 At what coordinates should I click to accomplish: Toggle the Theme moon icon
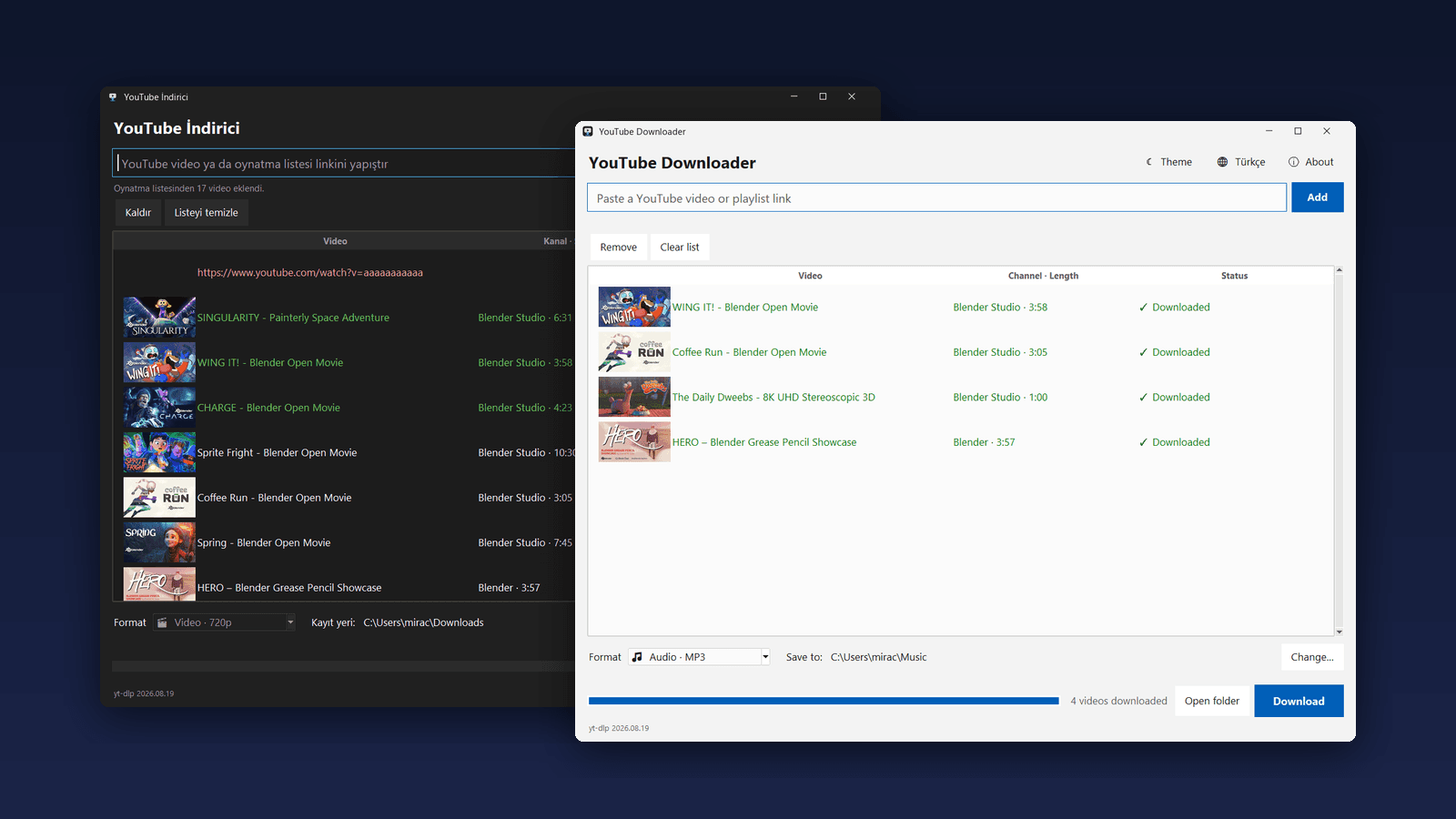pos(1149,162)
